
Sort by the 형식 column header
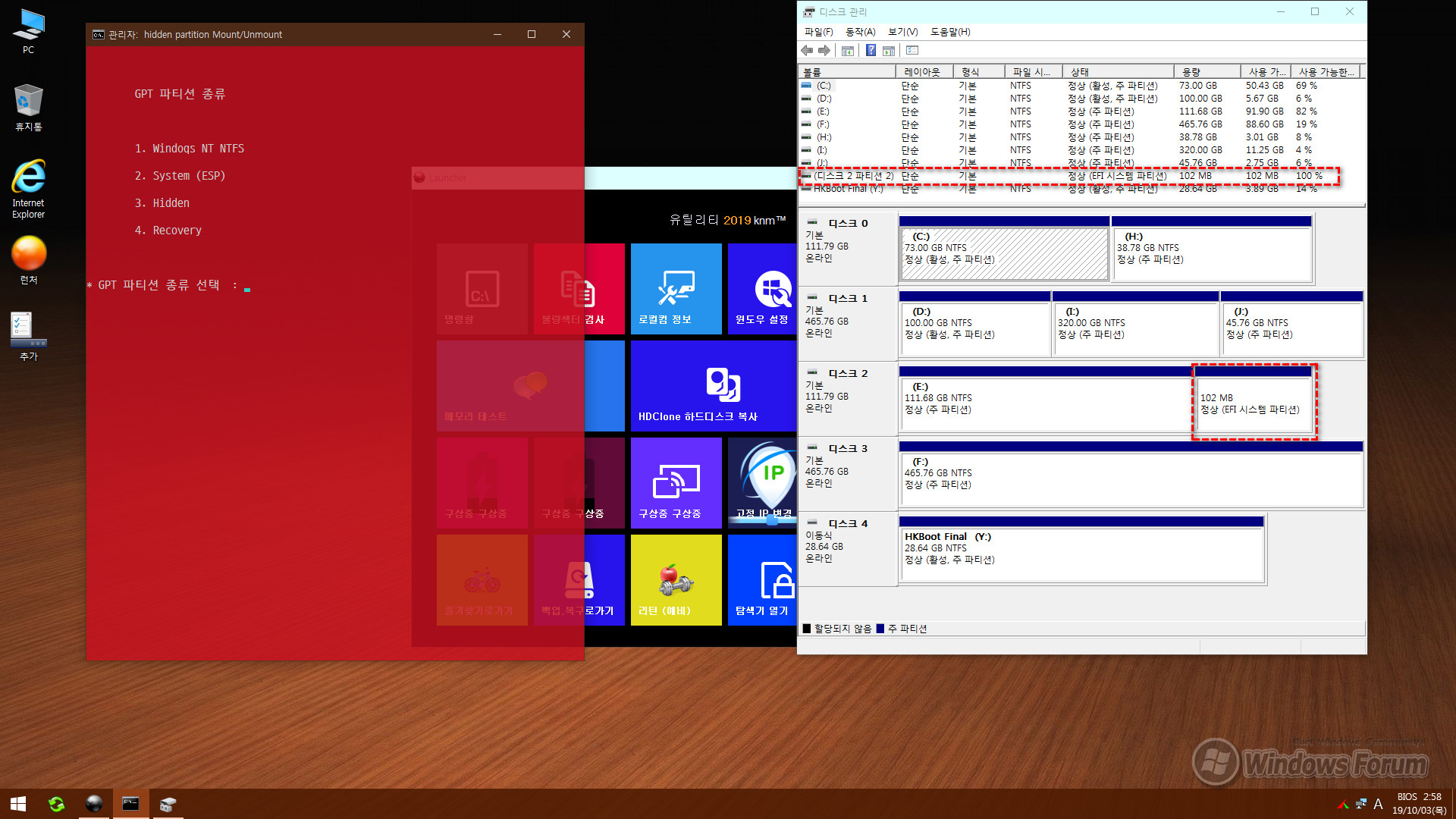click(x=979, y=72)
